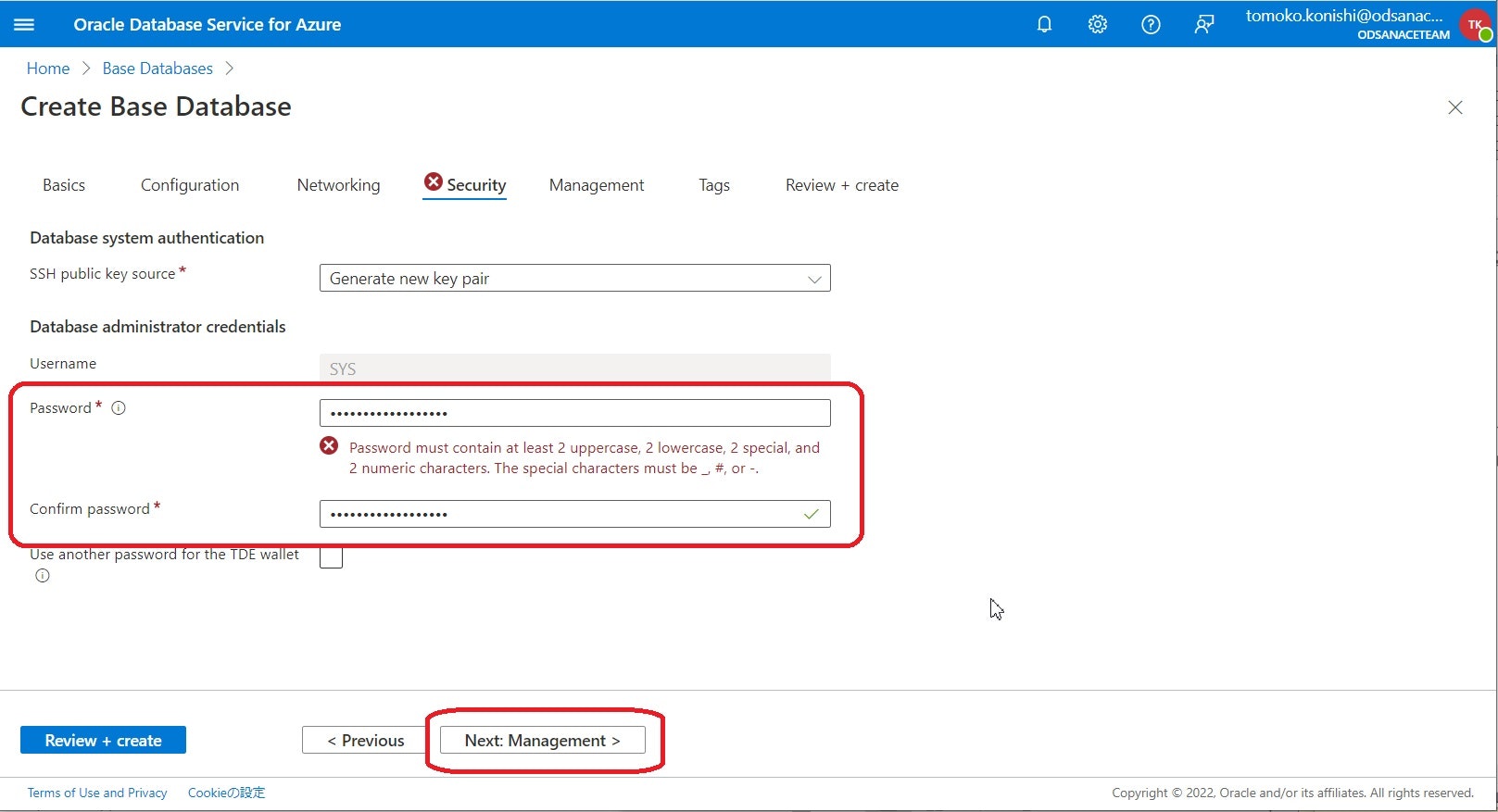Click the Security tab error icon

click(433, 182)
